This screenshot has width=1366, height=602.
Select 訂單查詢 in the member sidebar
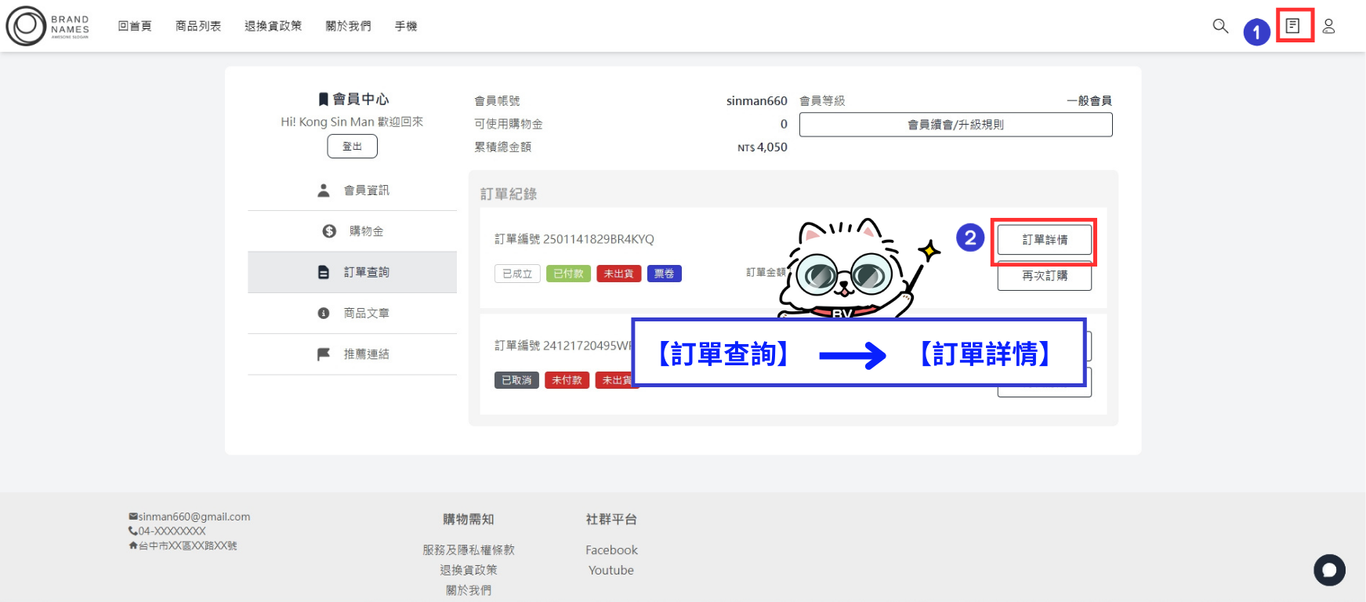(352, 272)
